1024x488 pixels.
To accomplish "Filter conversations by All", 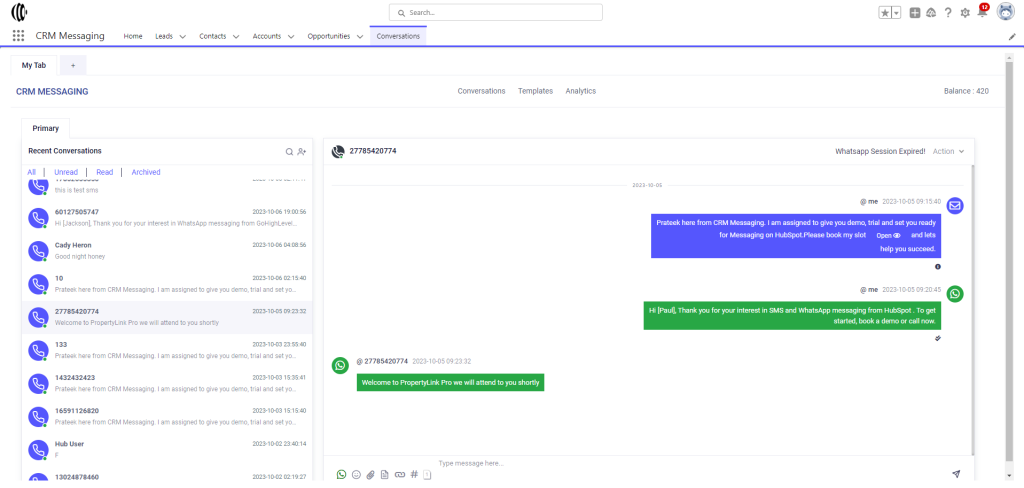I will [31, 172].
